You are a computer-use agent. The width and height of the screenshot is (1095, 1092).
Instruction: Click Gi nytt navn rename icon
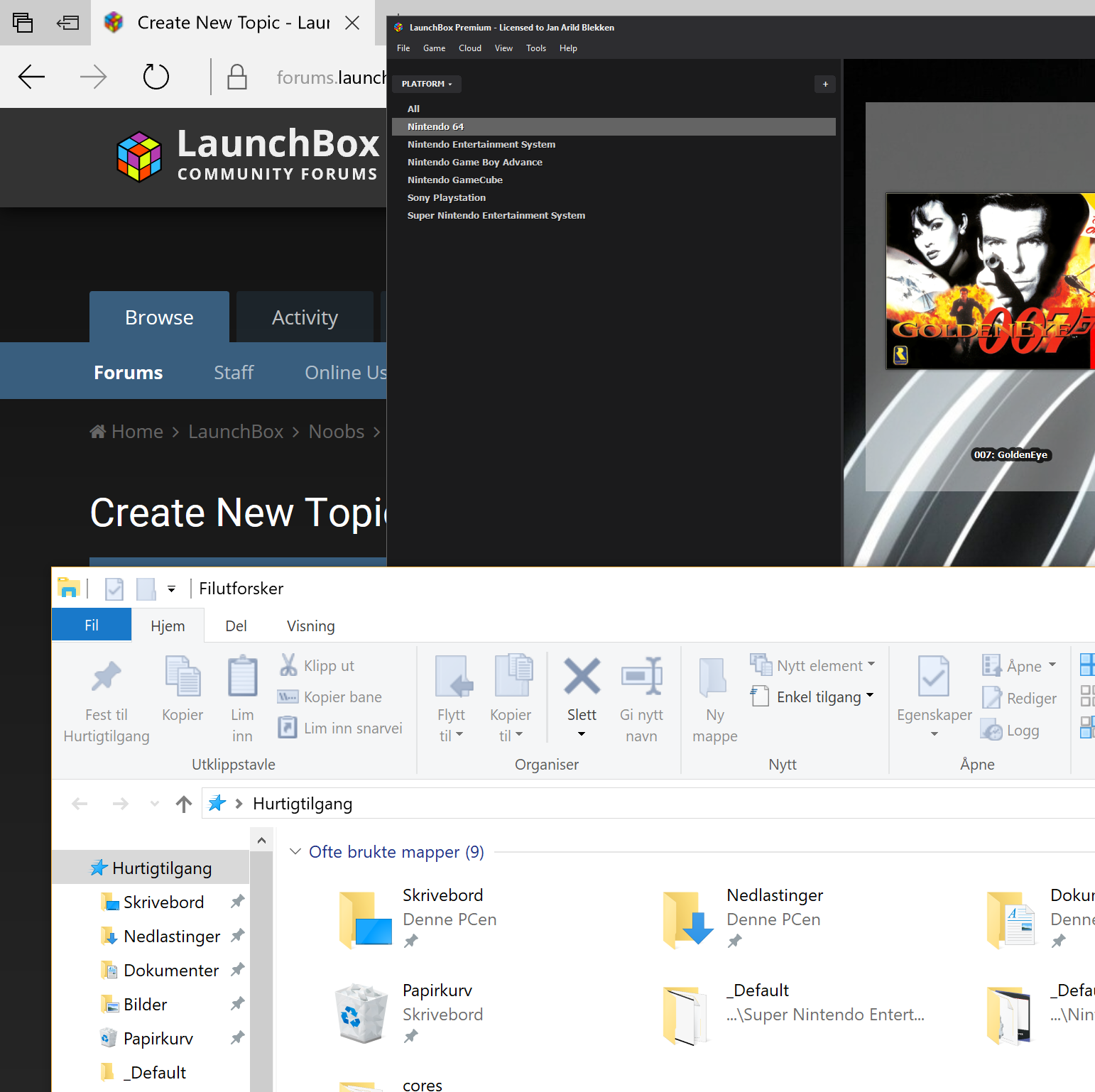pos(641,675)
